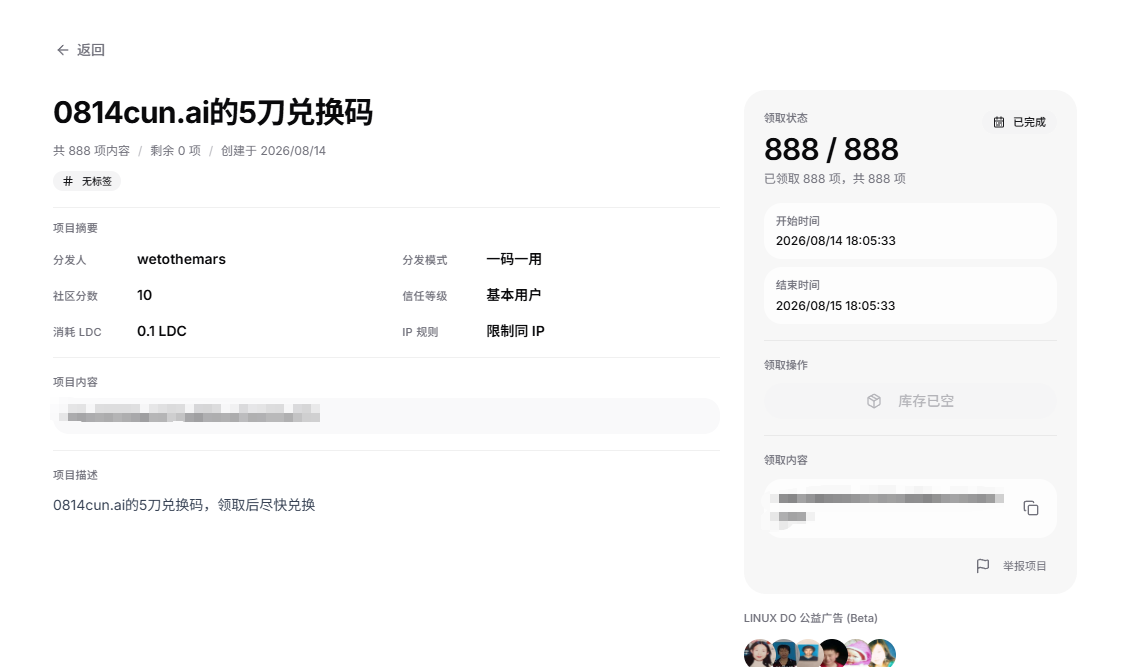Click the community score value 10
Image resolution: width=1146 pixels, height=667 pixels.
tap(144, 295)
